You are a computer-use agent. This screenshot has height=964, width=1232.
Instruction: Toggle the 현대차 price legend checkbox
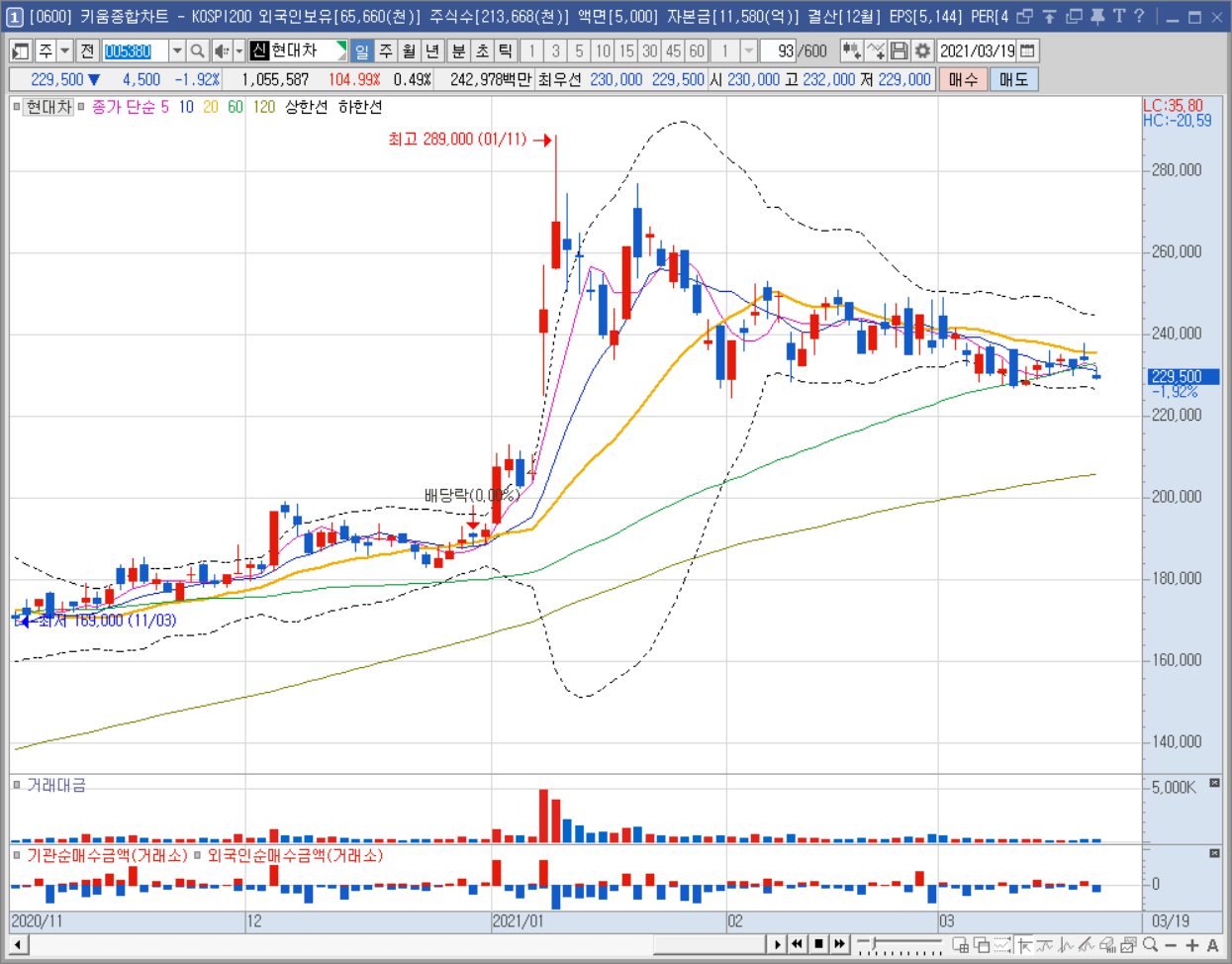pyautogui.click(x=17, y=107)
